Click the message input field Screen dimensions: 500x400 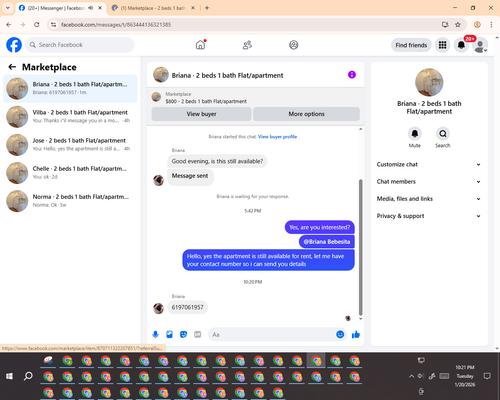(x=272, y=334)
